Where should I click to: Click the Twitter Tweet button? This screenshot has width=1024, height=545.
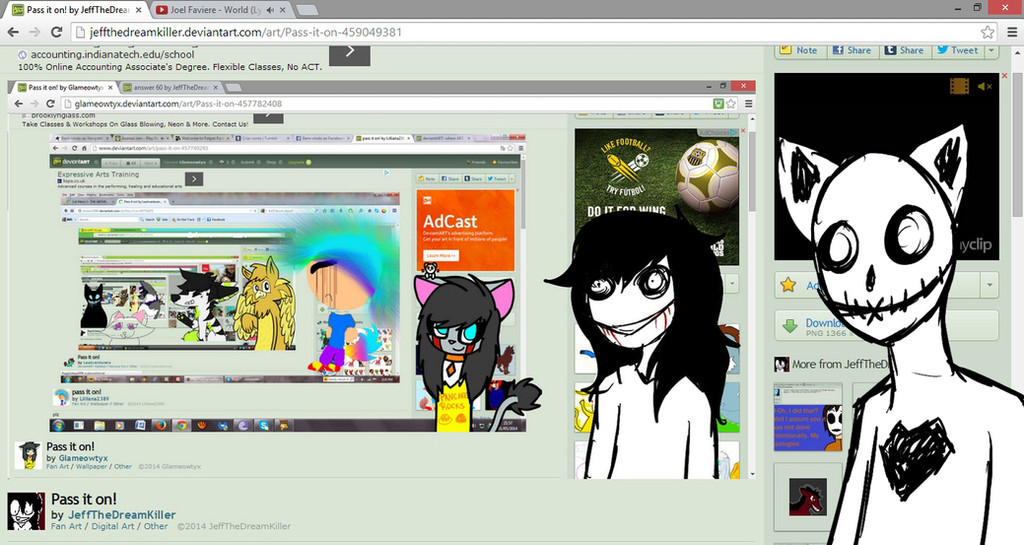pos(957,51)
